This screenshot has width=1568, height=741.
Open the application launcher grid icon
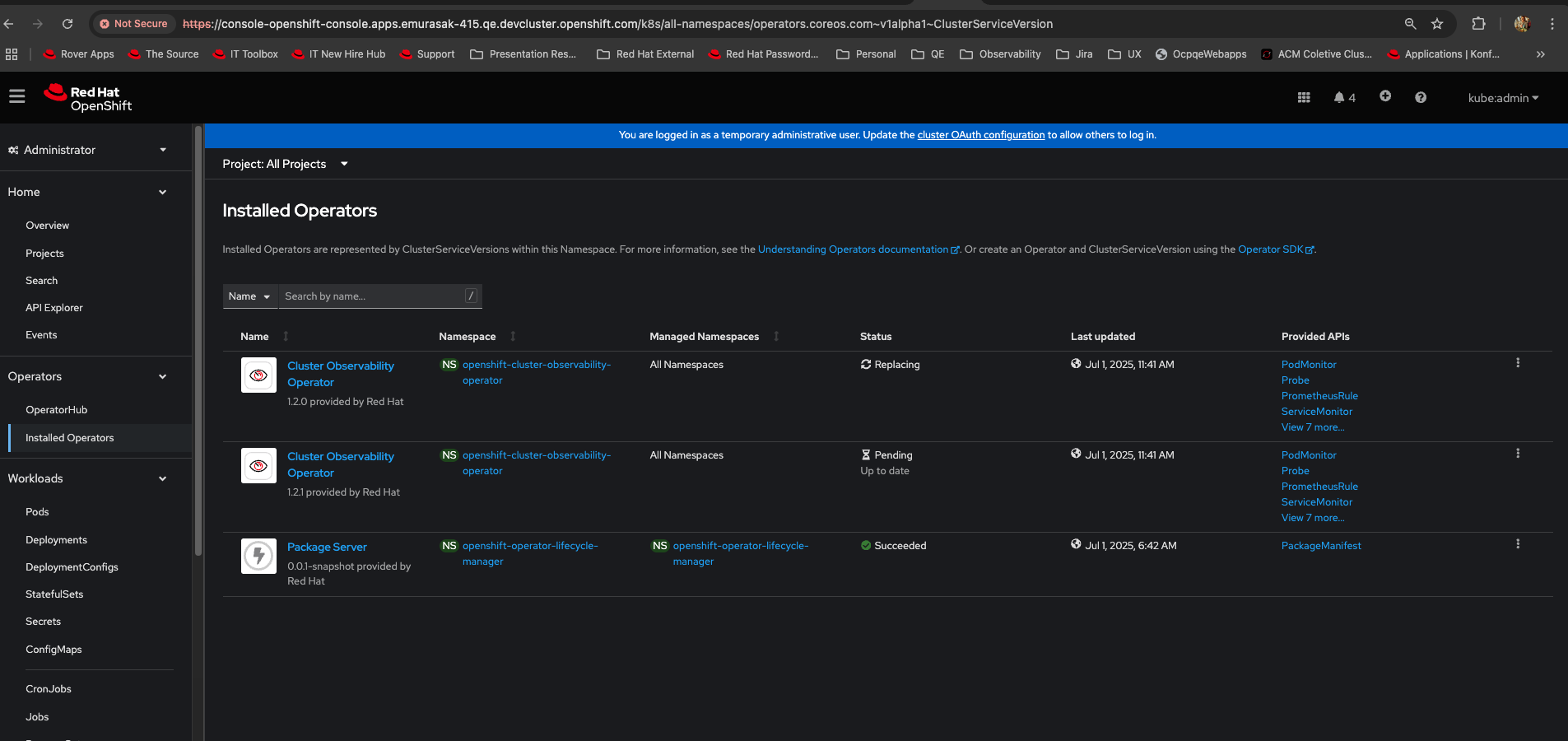pos(1304,97)
